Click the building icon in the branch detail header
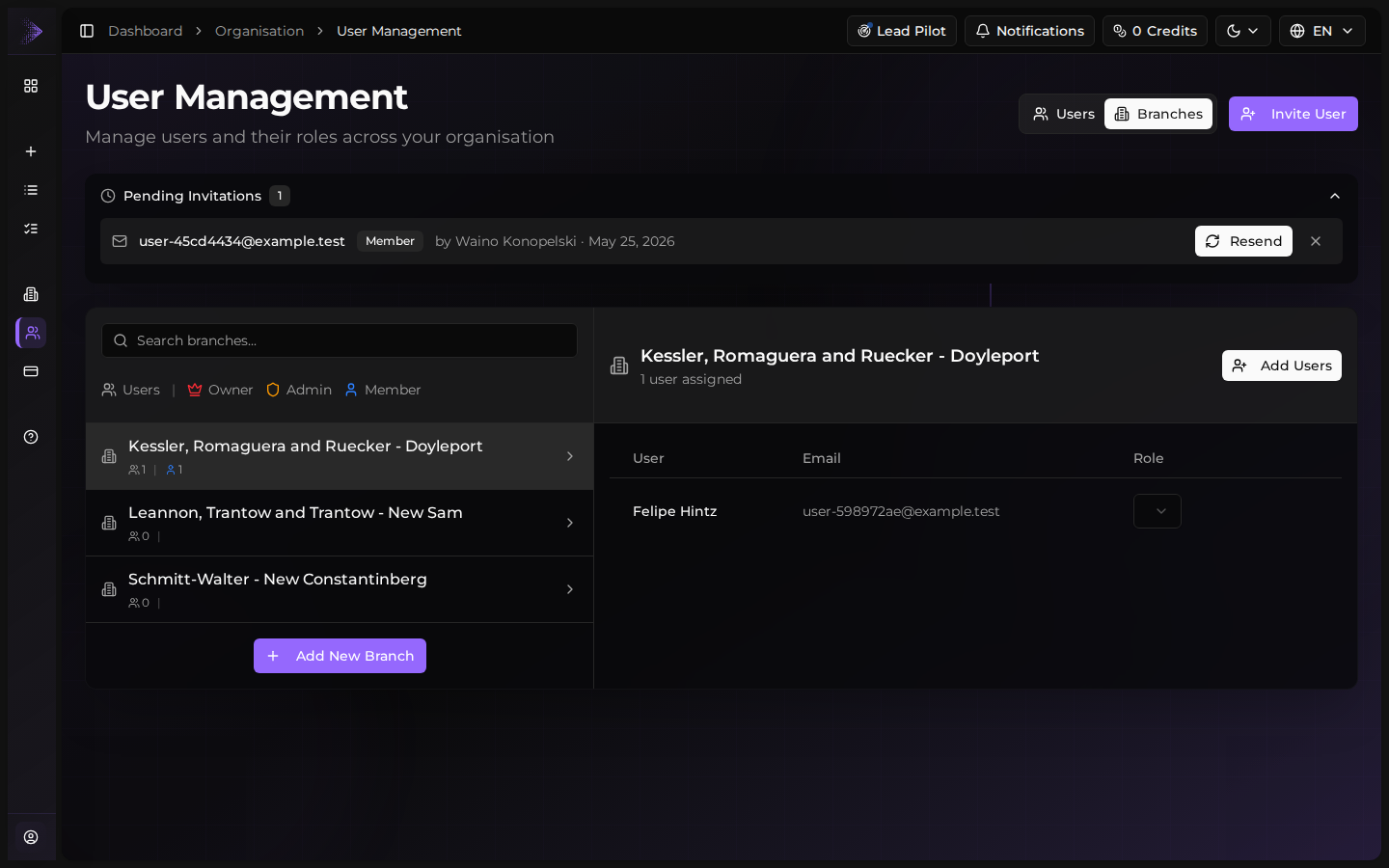The width and height of the screenshot is (1389, 868). point(619,366)
